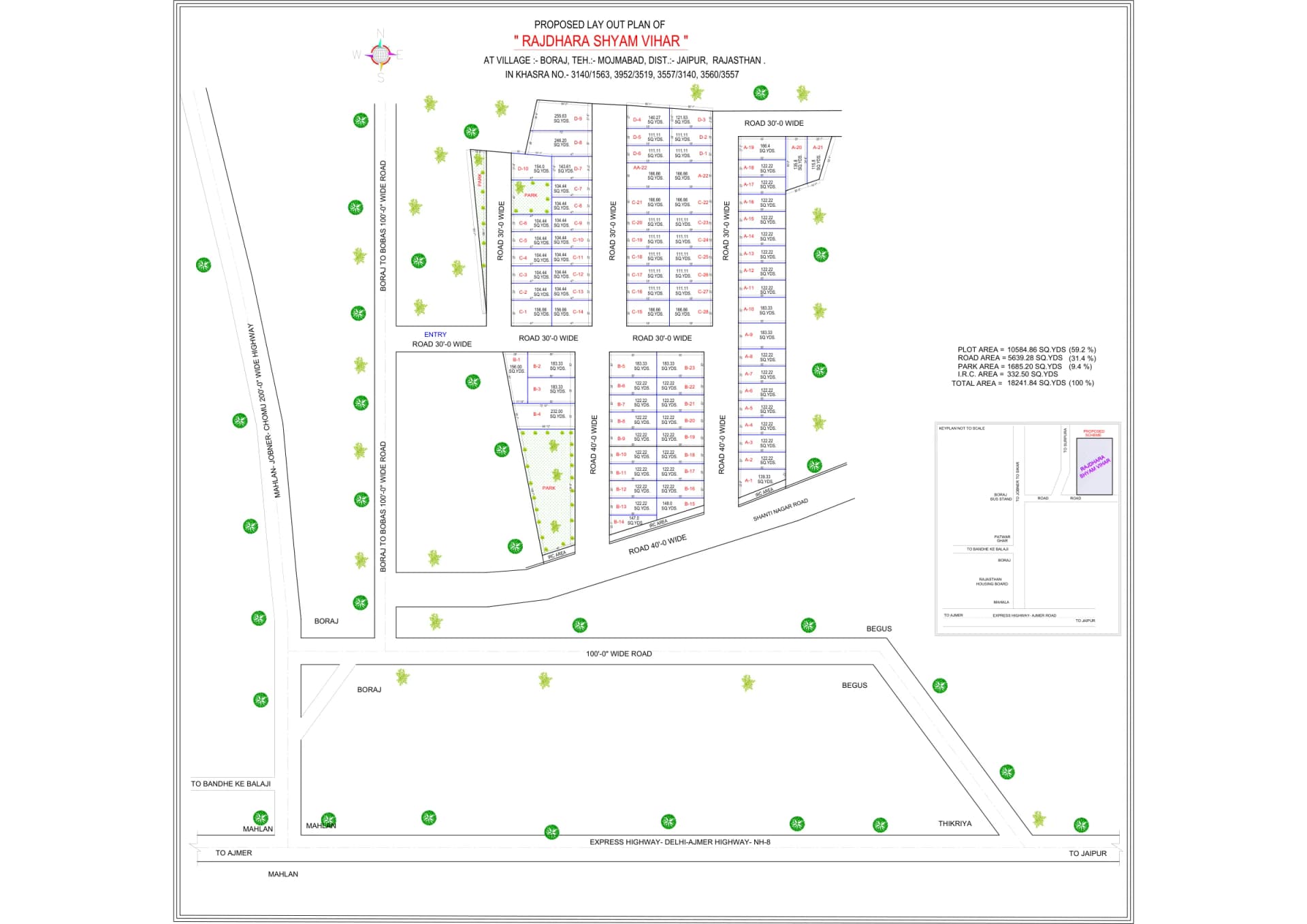Select the 100'-0" WIDE ROAD horizontal label
Screen dimensions: 1307x924
coord(619,654)
